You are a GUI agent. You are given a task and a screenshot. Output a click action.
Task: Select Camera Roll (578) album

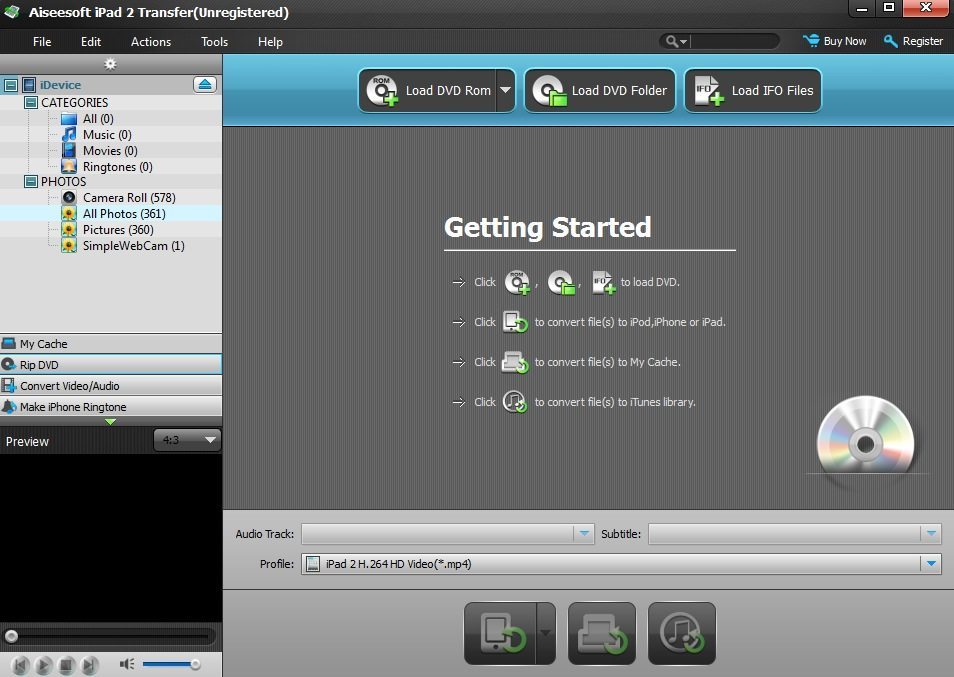click(x=129, y=198)
